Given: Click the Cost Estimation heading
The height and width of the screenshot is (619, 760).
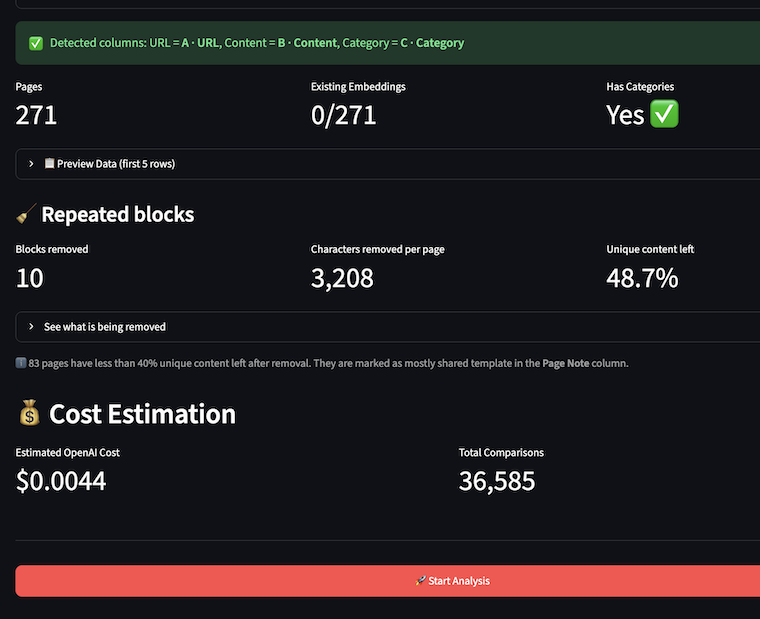Looking at the screenshot, I should [142, 414].
